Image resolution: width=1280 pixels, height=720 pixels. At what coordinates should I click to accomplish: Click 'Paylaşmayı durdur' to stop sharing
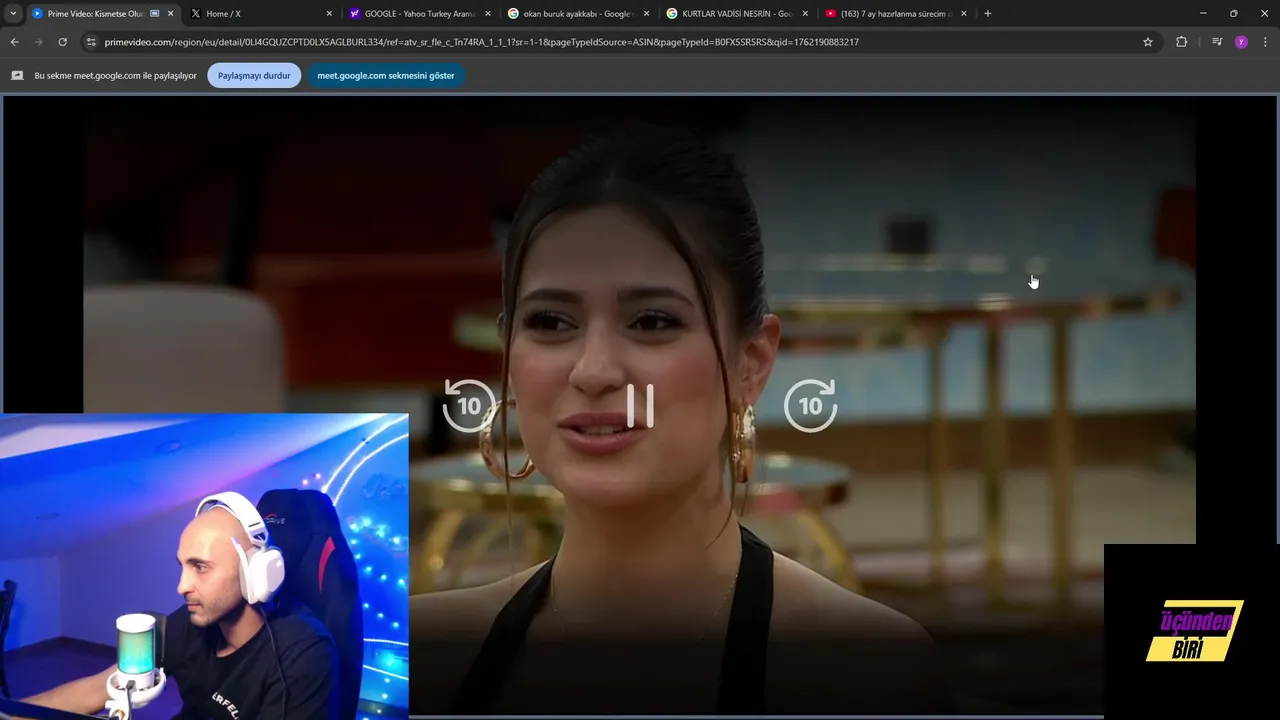[254, 75]
